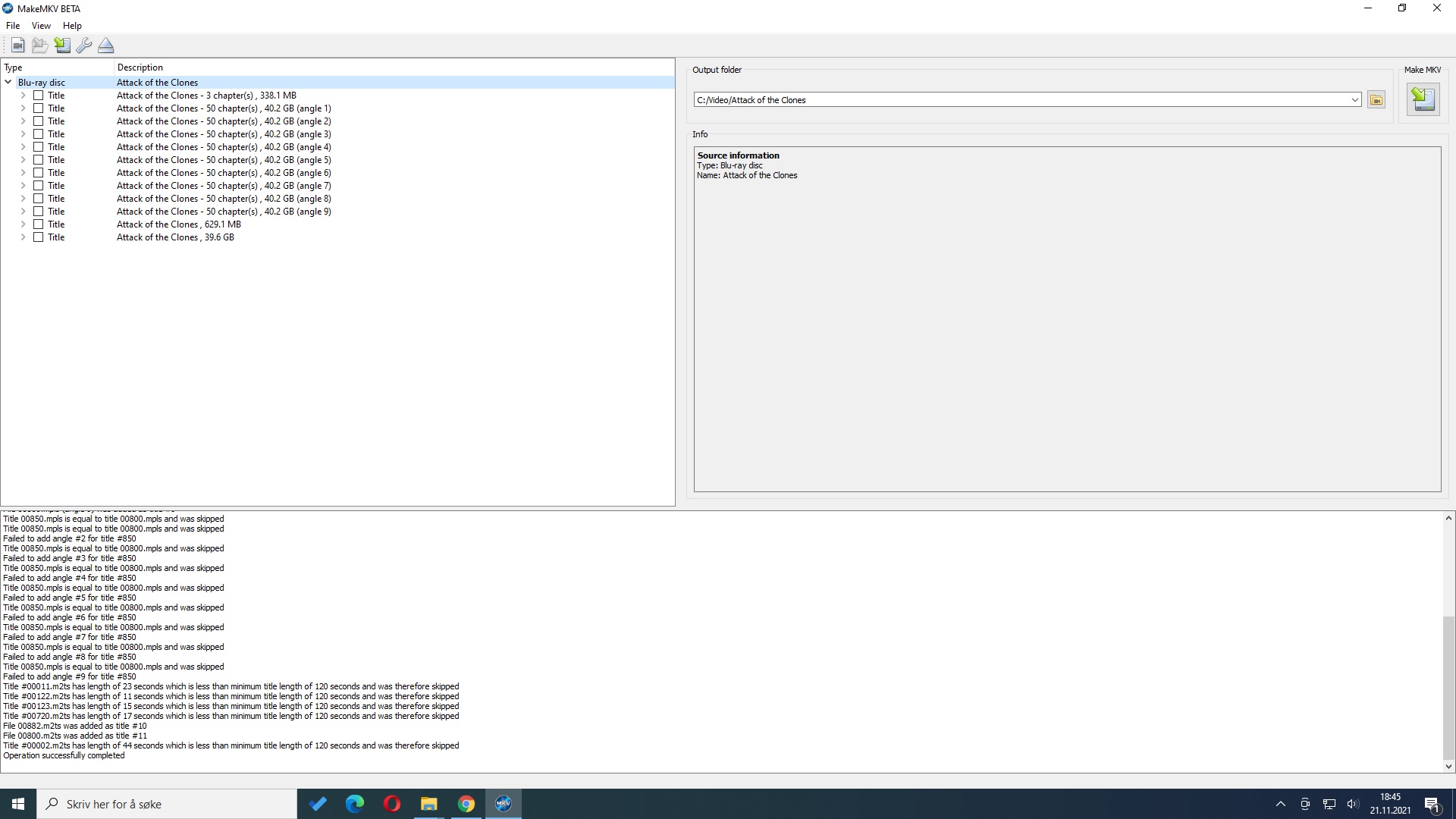Image resolution: width=1456 pixels, height=819 pixels.
Task: Check the angle 4 title checkbox
Action: coord(39,147)
